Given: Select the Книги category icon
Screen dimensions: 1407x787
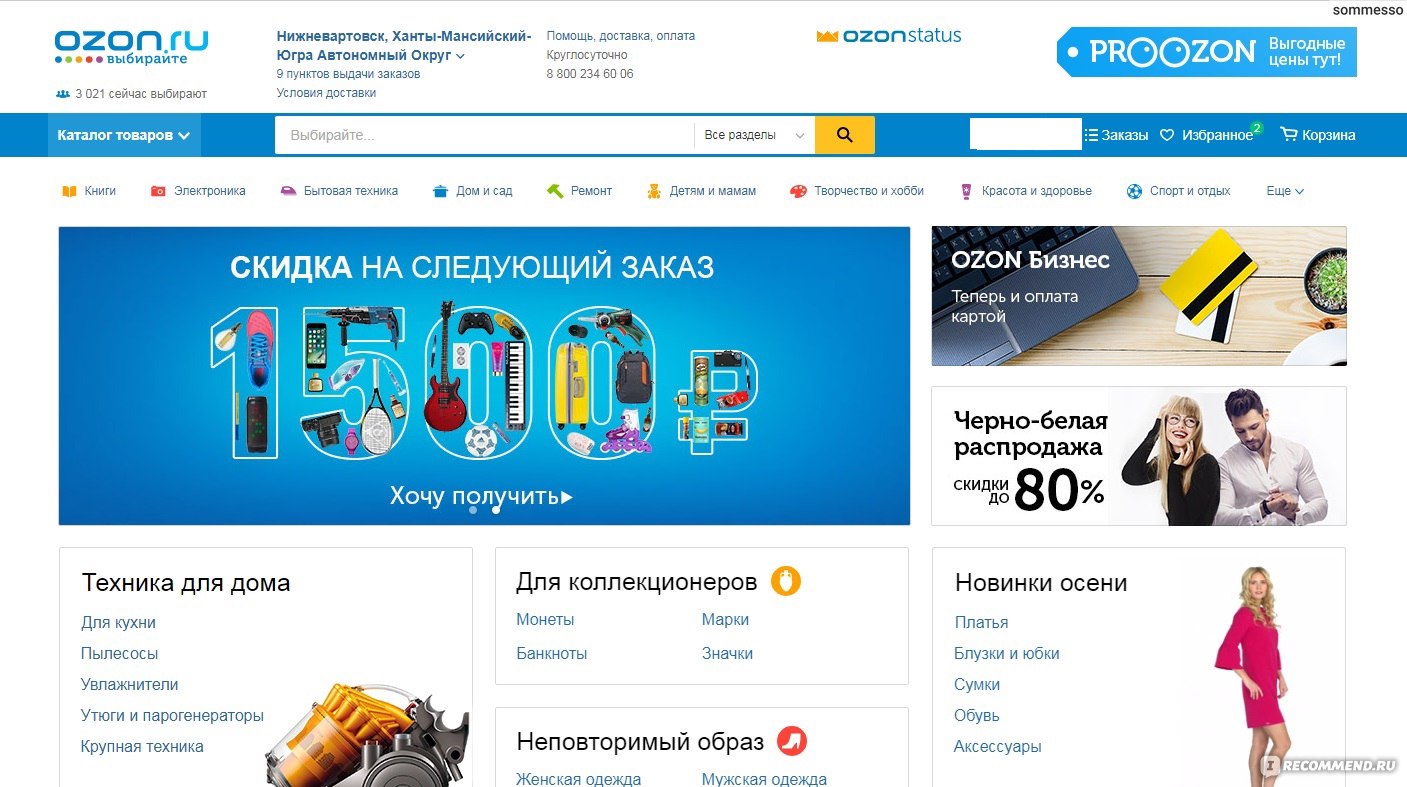Looking at the screenshot, I should tap(69, 191).
